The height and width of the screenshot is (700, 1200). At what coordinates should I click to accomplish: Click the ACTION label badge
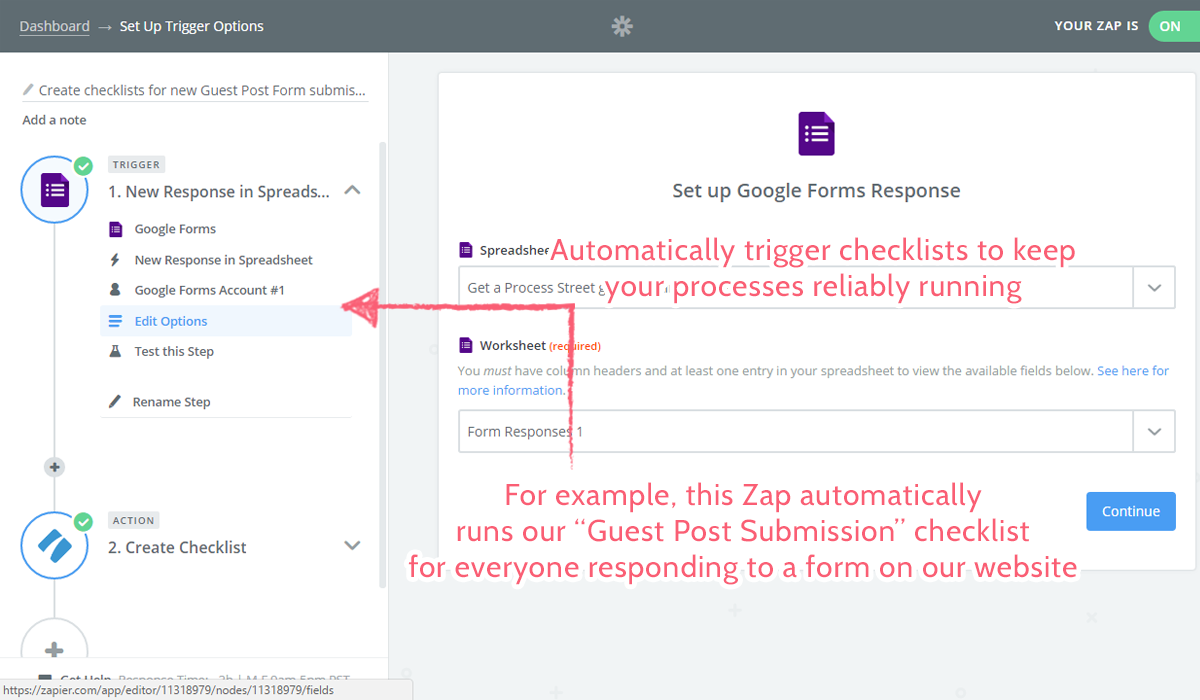click(134, 521)
